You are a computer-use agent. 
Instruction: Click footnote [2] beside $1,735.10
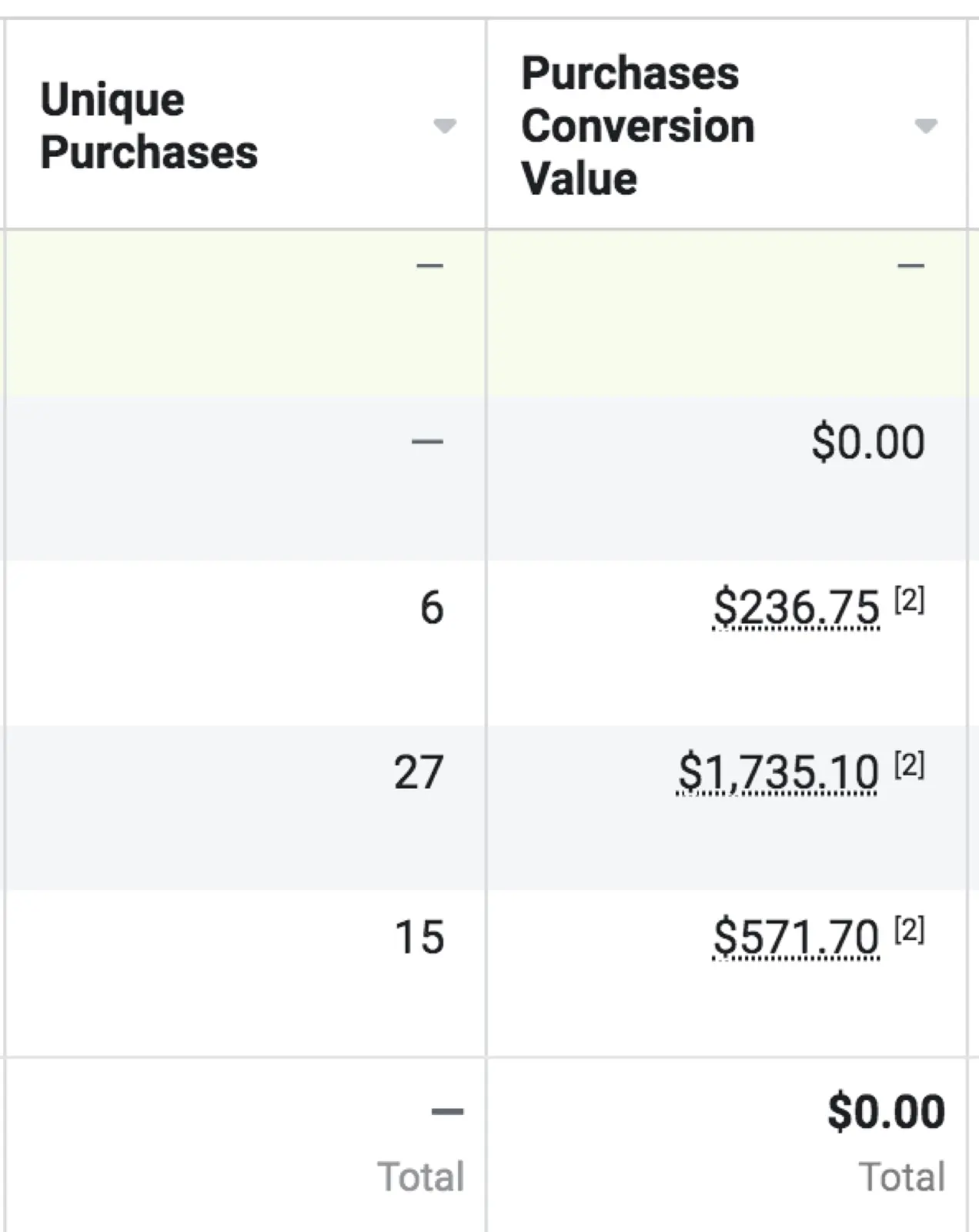tap(909, 765)
